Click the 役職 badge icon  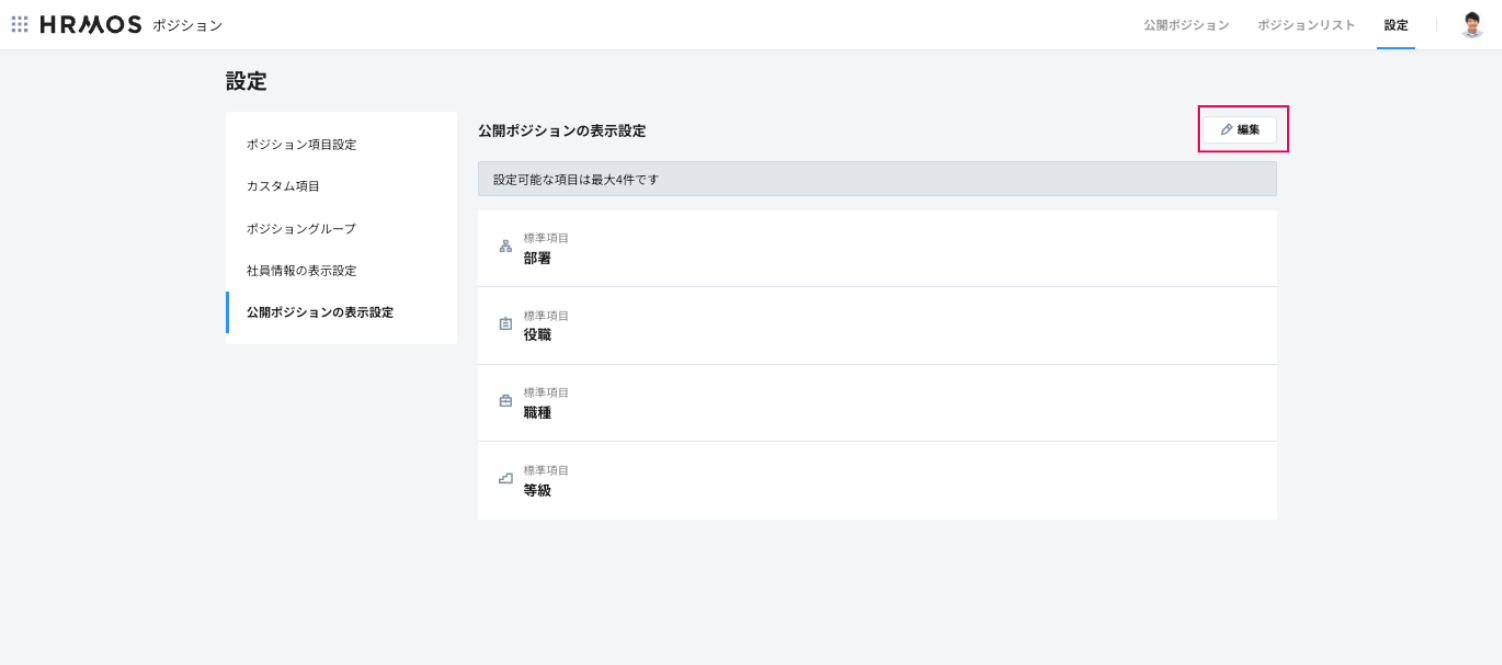click(505, 324)
